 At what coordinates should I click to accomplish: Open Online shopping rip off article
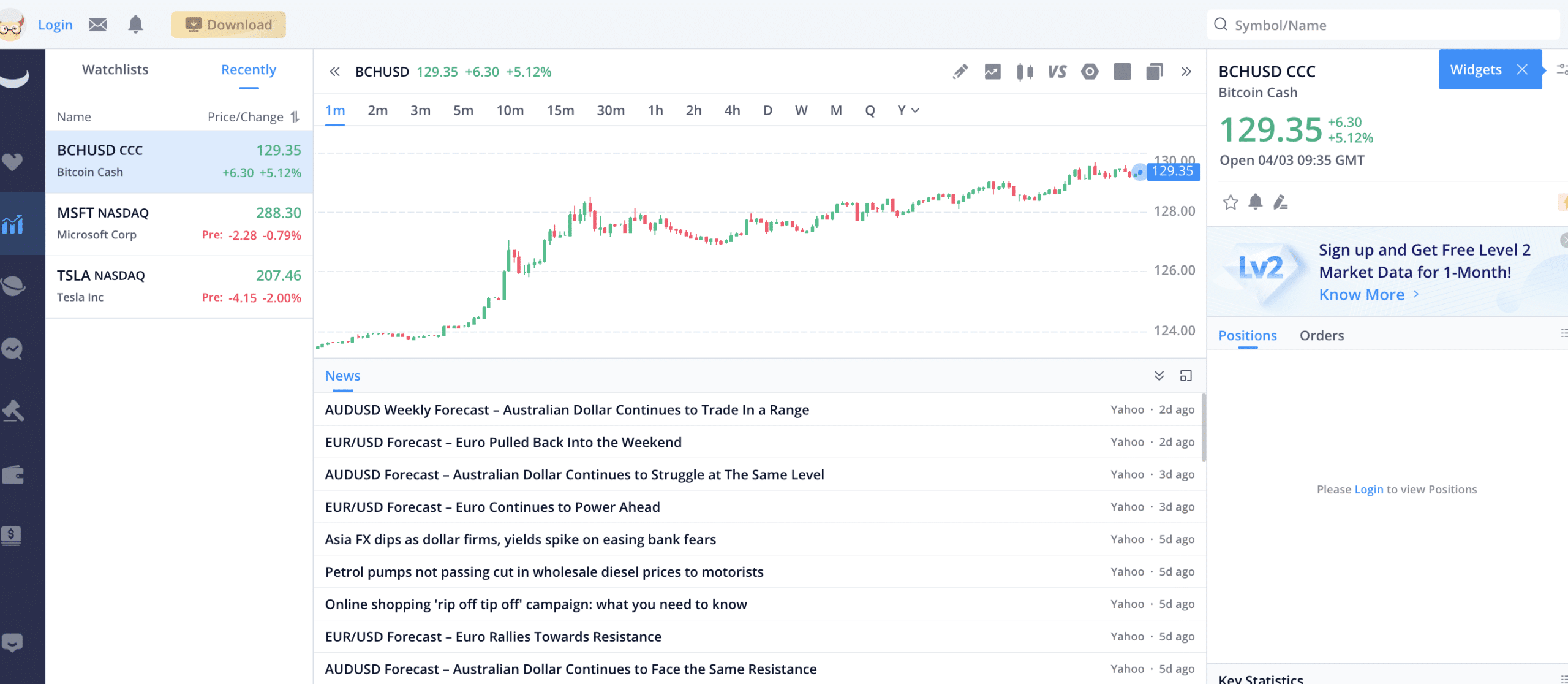[759, 604]
